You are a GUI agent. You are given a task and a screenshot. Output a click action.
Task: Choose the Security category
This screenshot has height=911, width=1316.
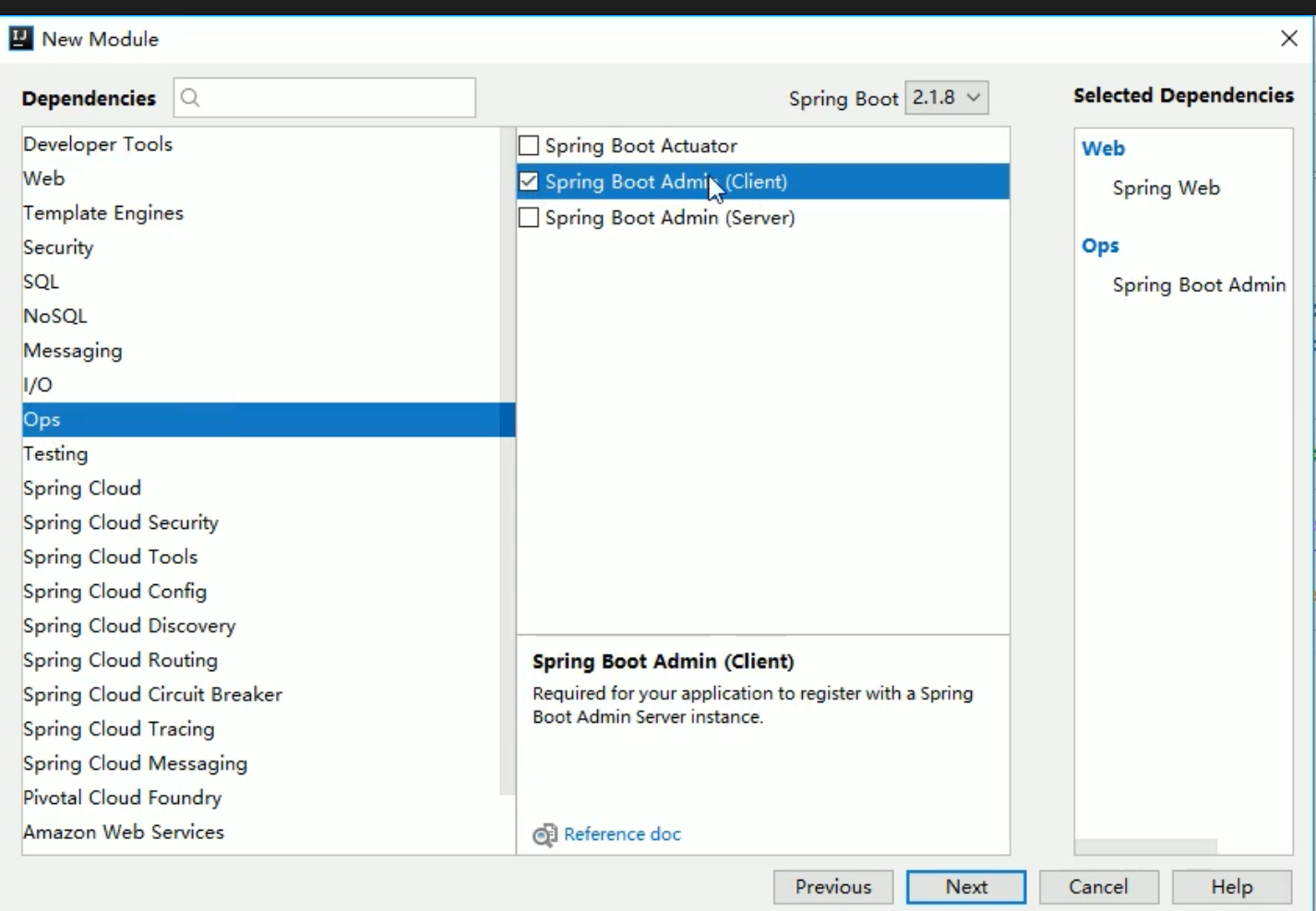click(x=58, y=247)
